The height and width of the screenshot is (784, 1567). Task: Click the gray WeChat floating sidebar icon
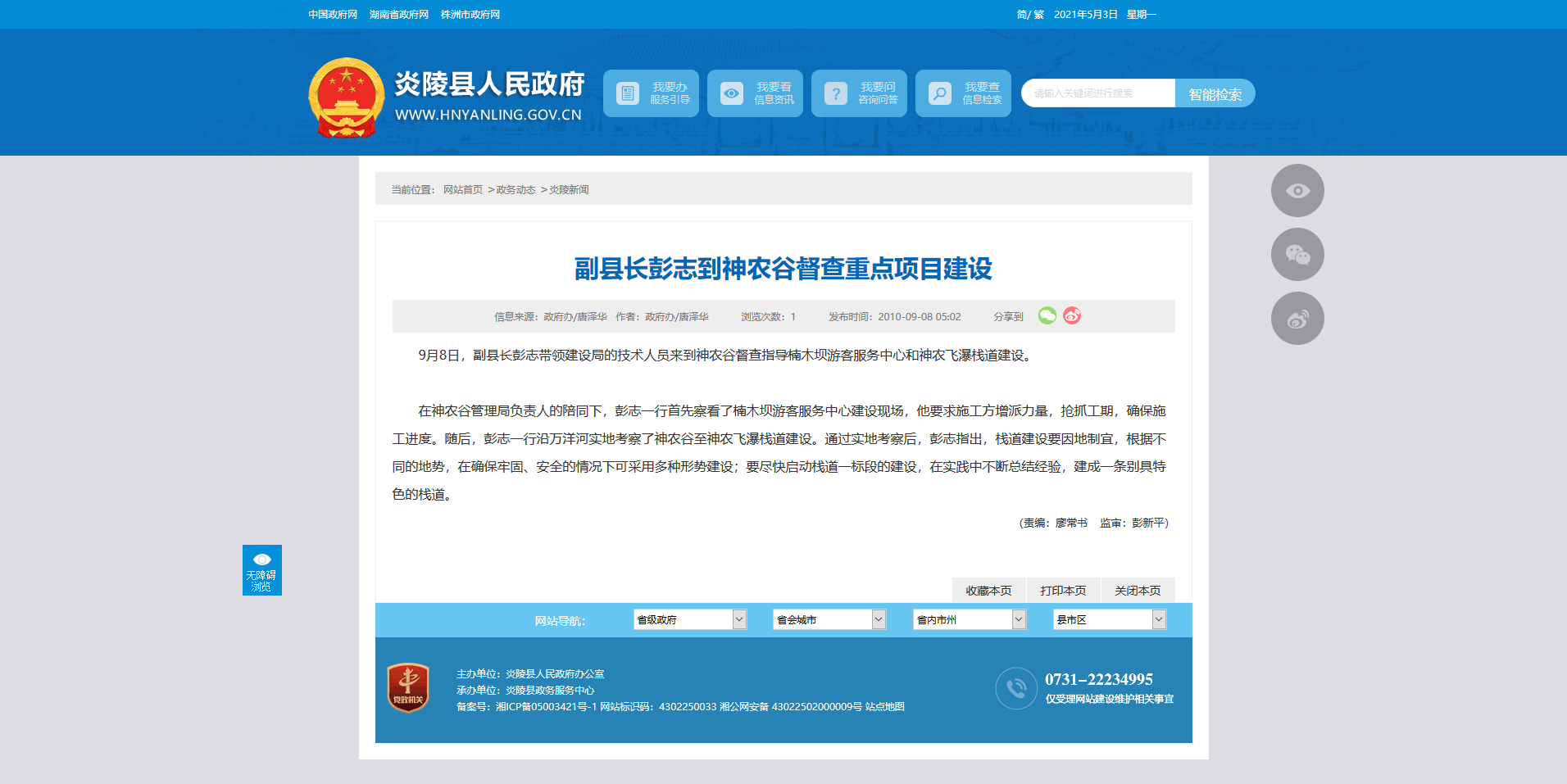(1297, 255)
